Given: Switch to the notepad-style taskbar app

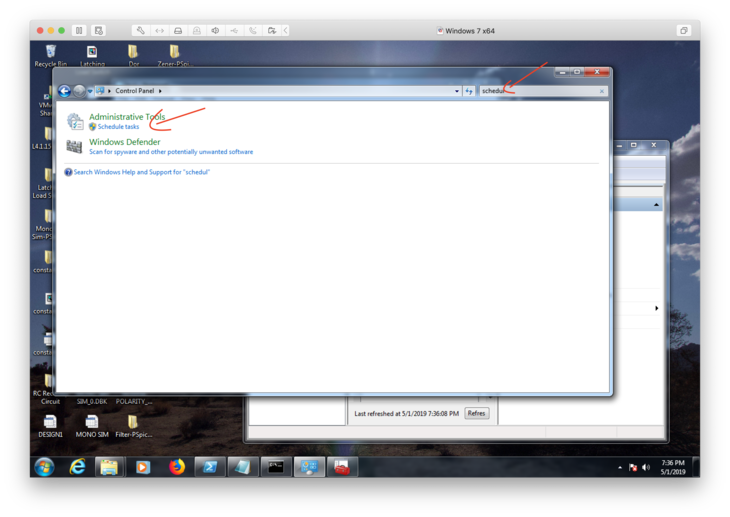Looking at the screenshot, I should [x=243, y=467].
